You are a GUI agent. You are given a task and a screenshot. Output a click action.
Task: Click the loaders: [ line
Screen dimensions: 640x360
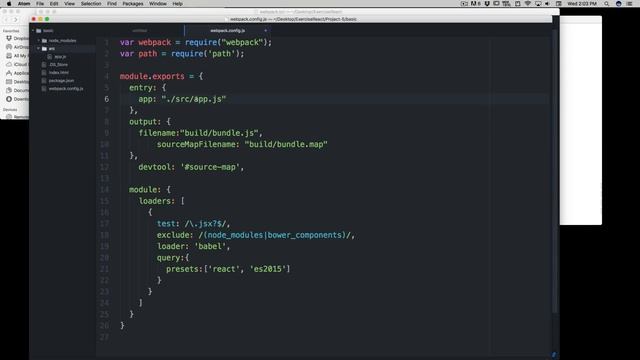(x=162, y=201)
